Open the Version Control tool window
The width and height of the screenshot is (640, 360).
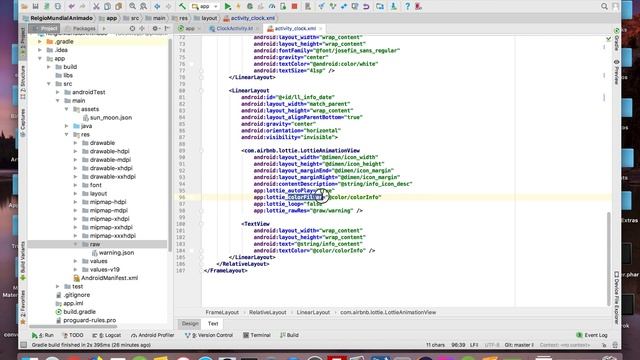(209, 335)
